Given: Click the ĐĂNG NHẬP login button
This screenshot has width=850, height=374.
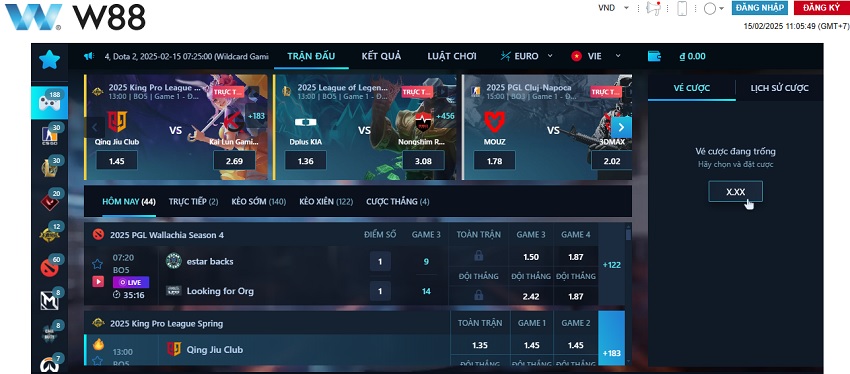Looking at the screenshot, I should coord(759,8).
